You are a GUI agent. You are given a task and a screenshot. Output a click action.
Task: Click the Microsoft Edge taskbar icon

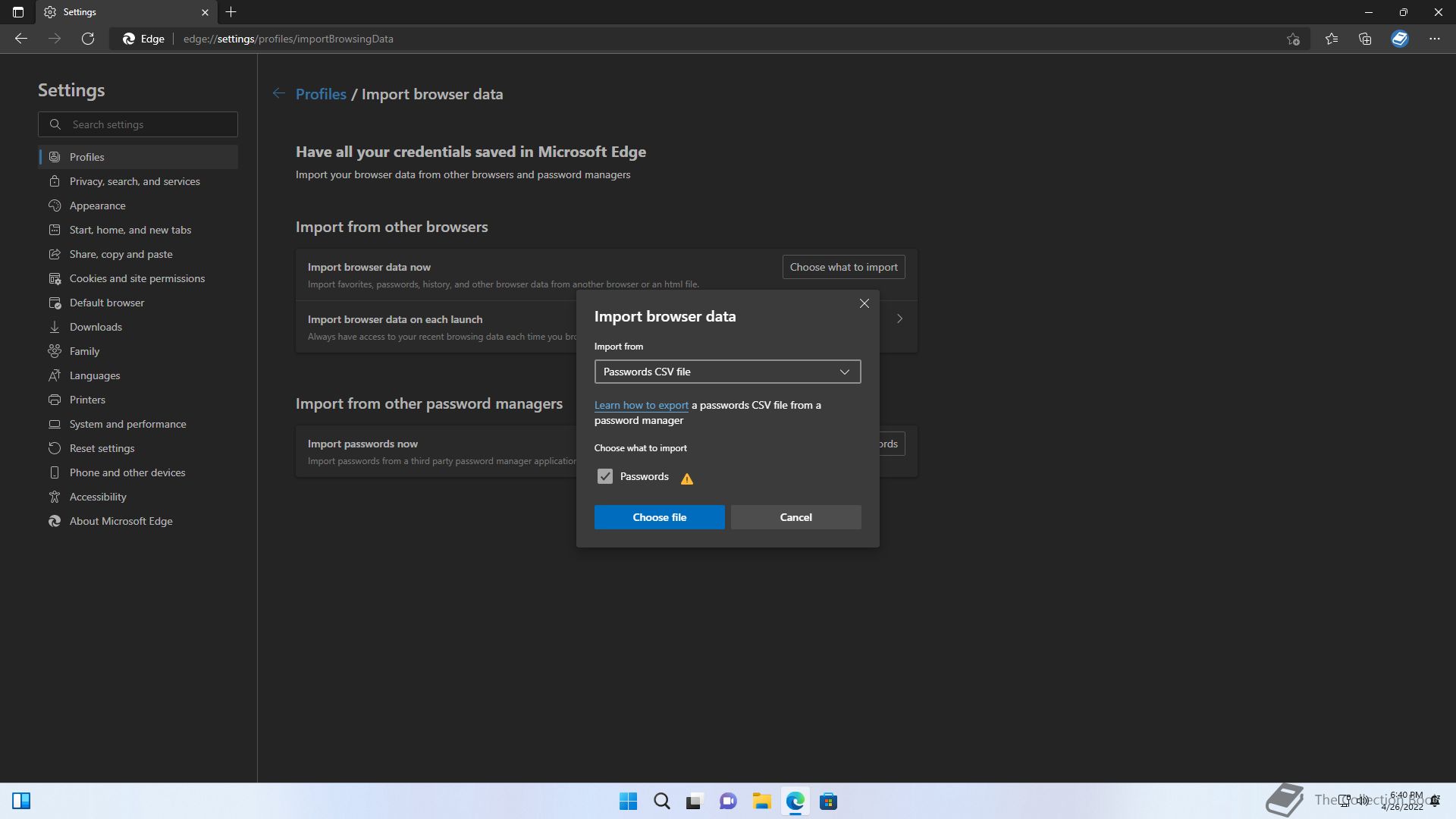[x=795, y=802]
